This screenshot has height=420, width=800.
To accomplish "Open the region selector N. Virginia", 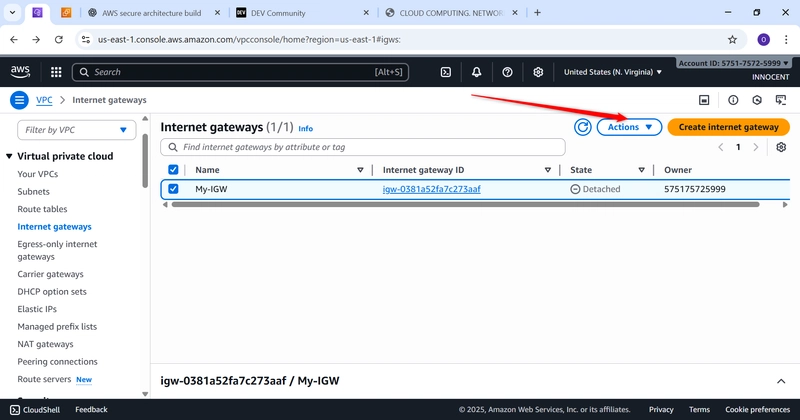I will pyautogui.click(x=613, y=72).
